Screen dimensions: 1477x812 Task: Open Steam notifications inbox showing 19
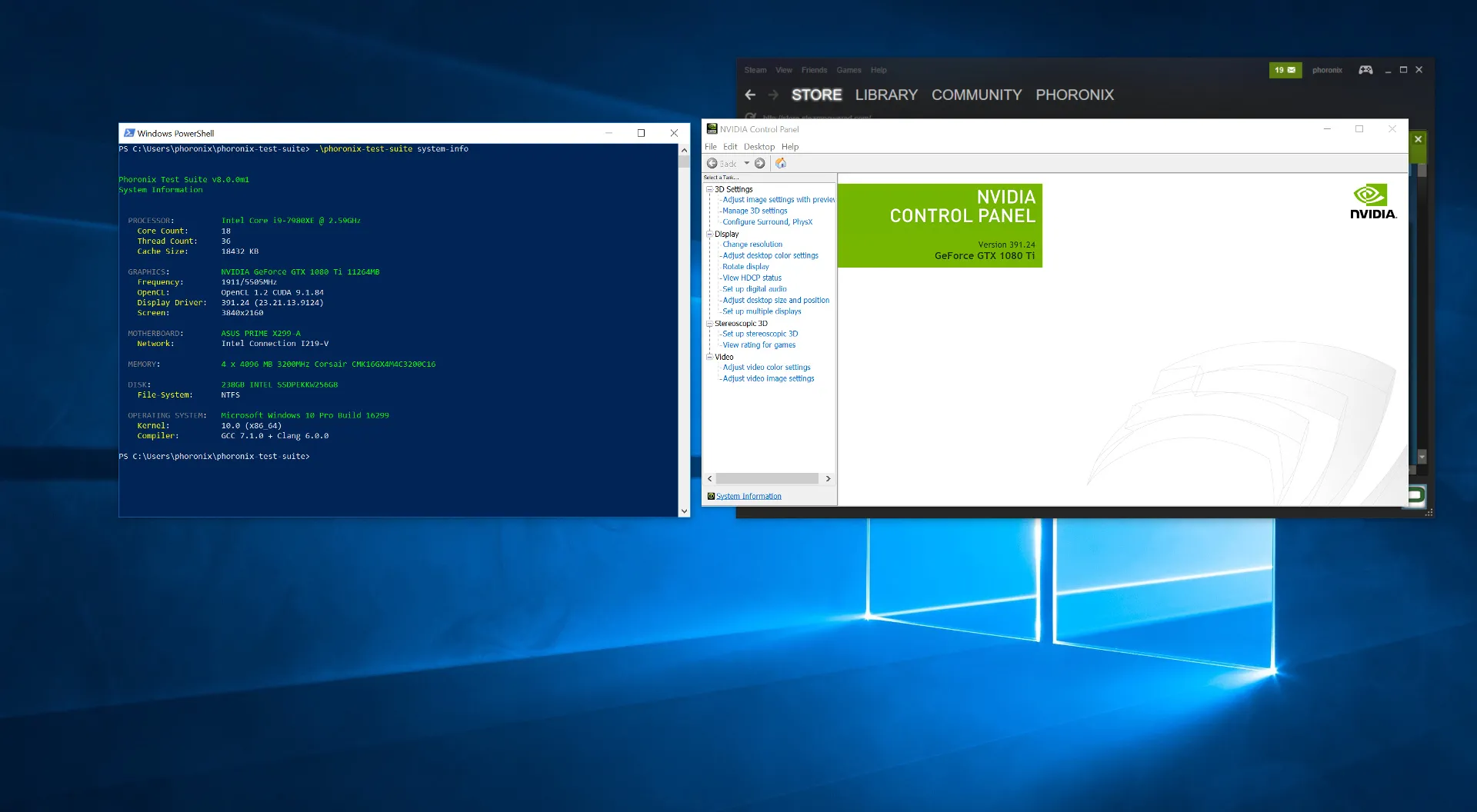[1285, 70]
